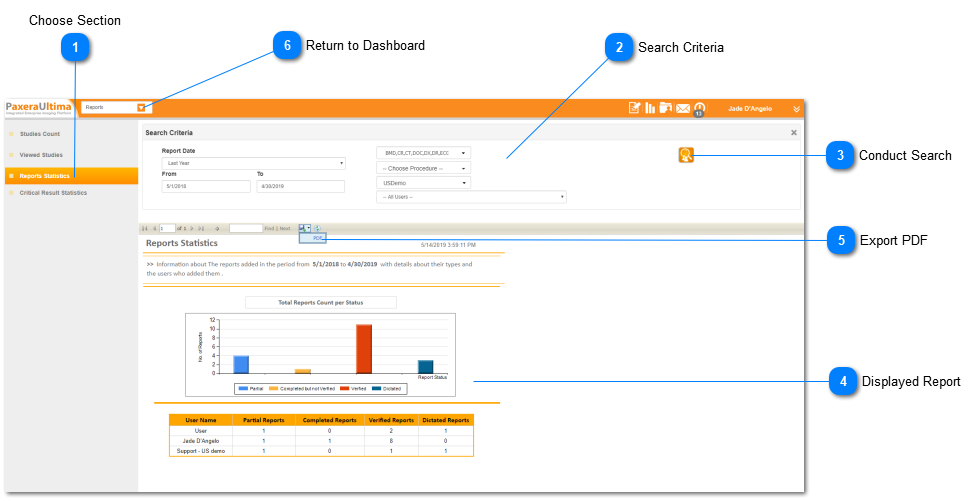
Task: Click the Dictated legend color swatch
Action: coord(376,389)
